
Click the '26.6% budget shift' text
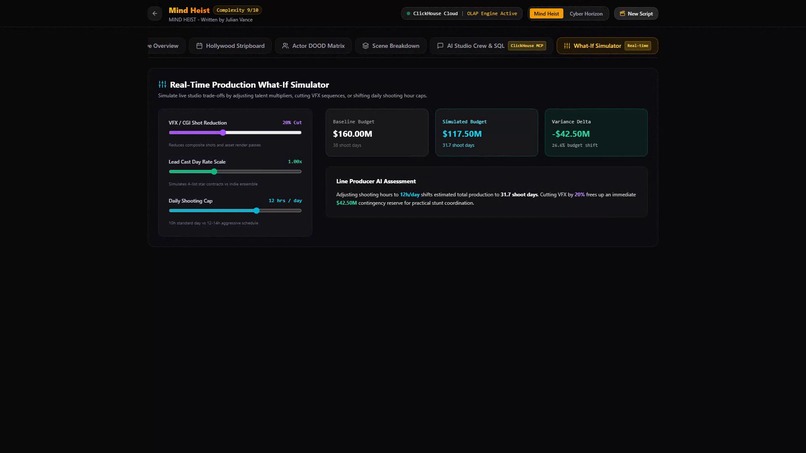575,145
